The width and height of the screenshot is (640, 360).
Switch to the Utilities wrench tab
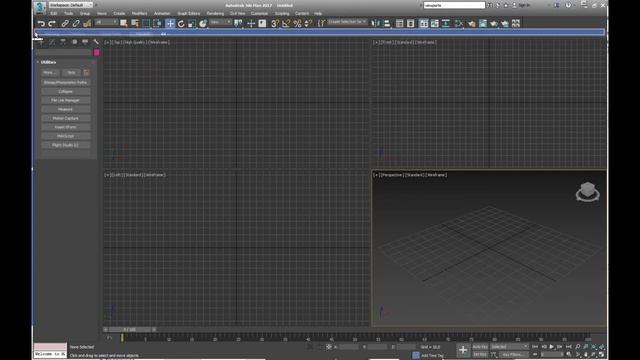[96, 42]
